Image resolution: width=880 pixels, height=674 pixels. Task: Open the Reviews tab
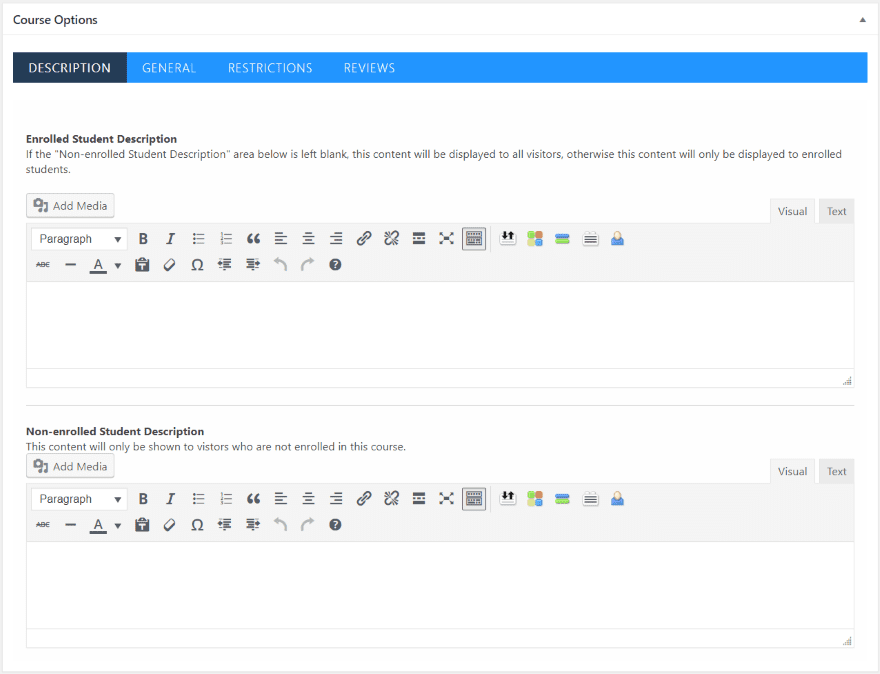pos(369,68)
